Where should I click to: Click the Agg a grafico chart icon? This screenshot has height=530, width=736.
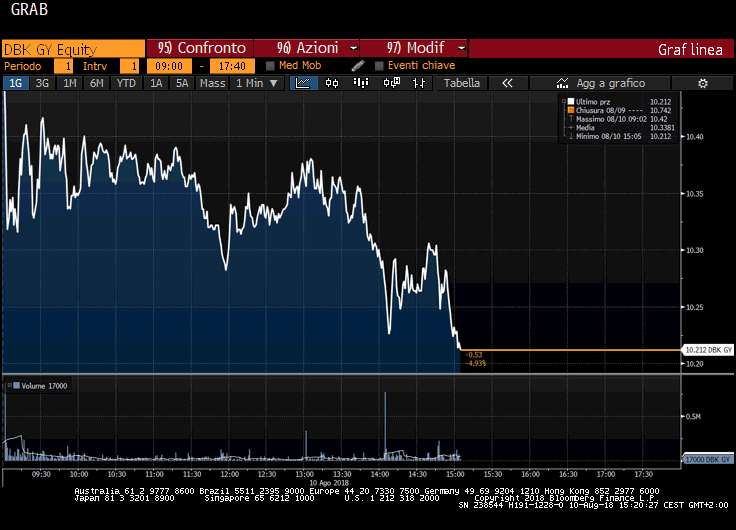(562, 83)
